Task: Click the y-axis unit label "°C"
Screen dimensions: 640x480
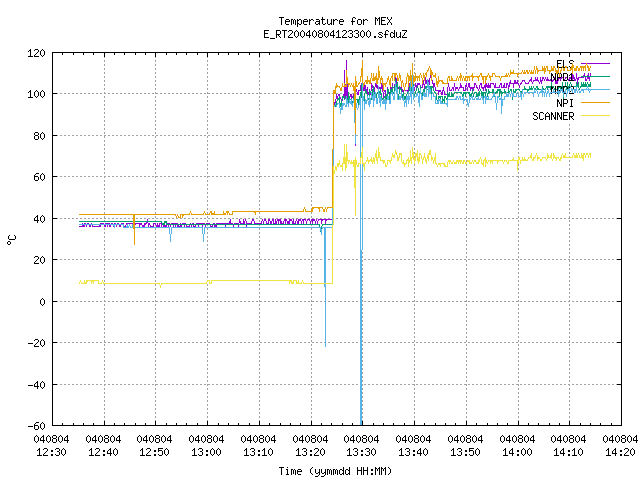Action: 11,240
